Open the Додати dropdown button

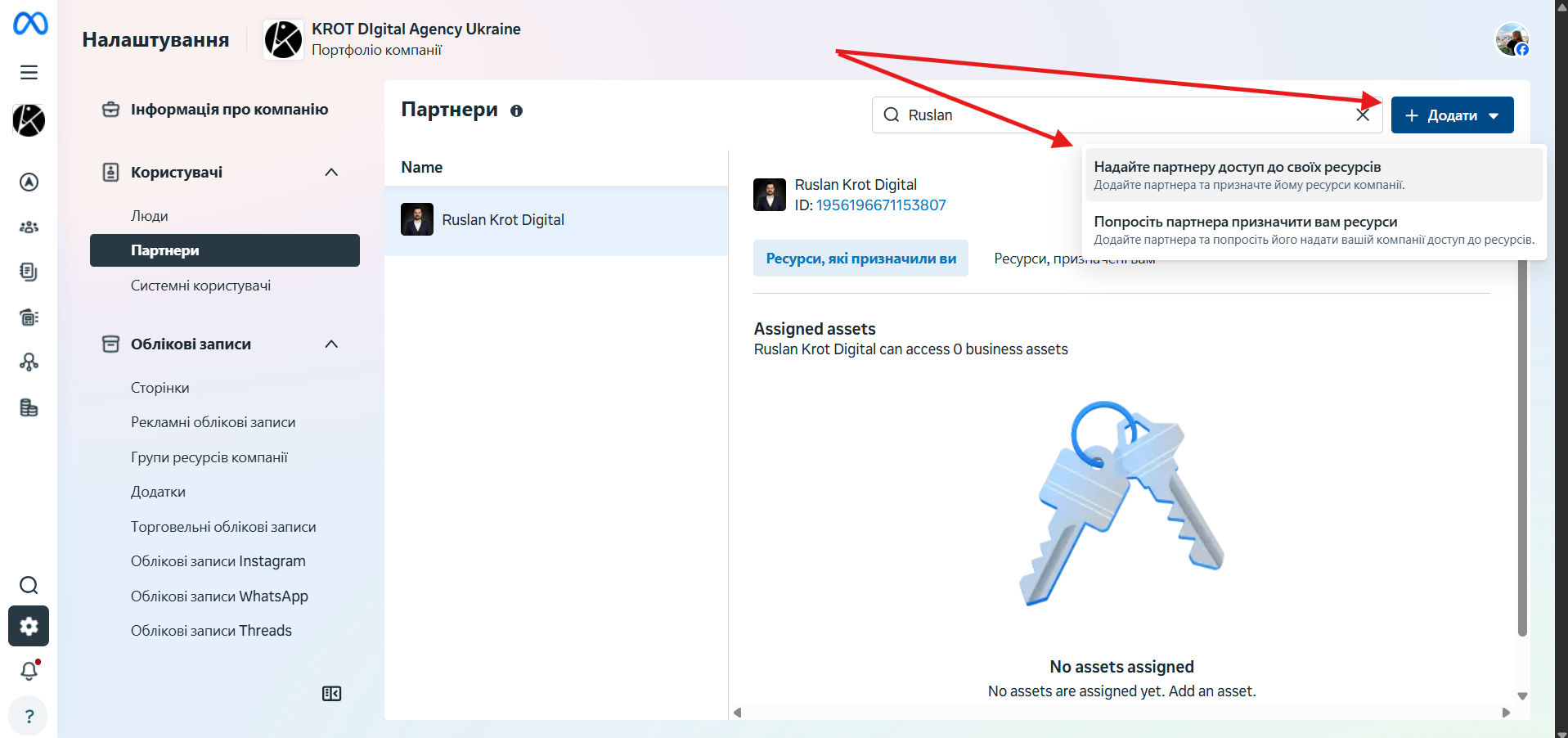click(x=1453, y=115)
